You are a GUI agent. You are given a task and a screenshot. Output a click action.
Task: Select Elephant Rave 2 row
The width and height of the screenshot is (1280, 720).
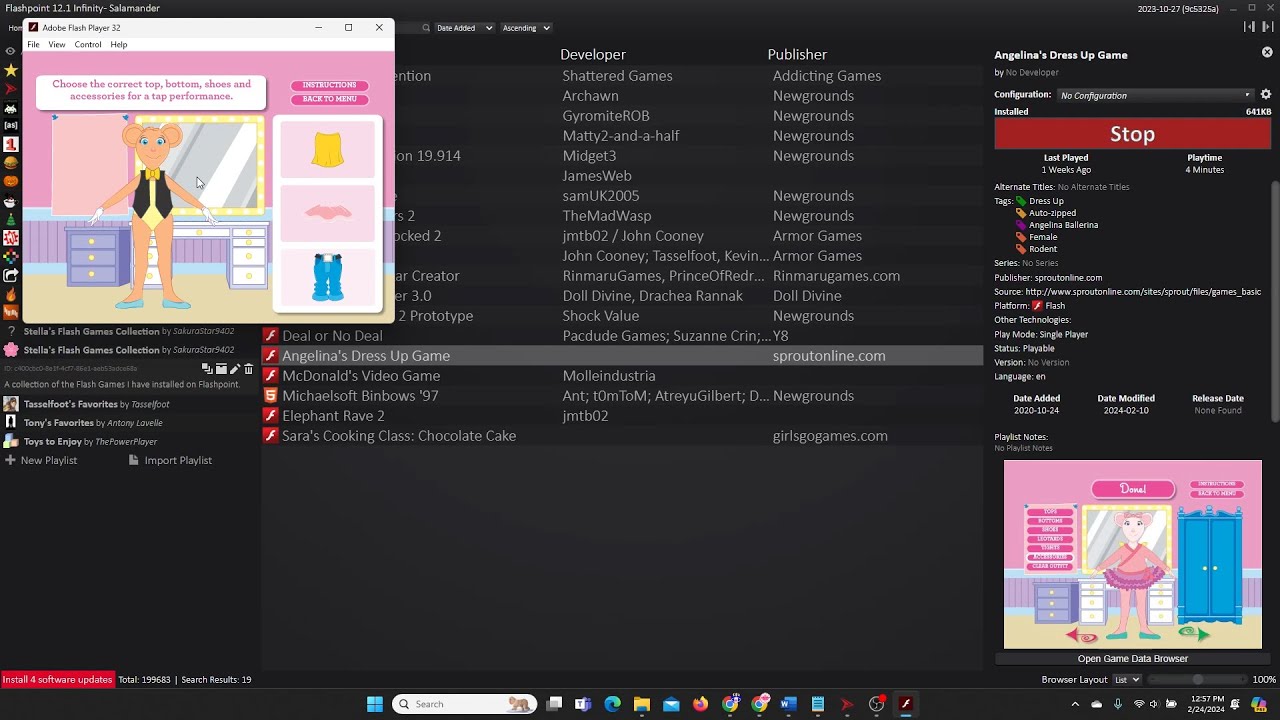click(x=622, y=416)
